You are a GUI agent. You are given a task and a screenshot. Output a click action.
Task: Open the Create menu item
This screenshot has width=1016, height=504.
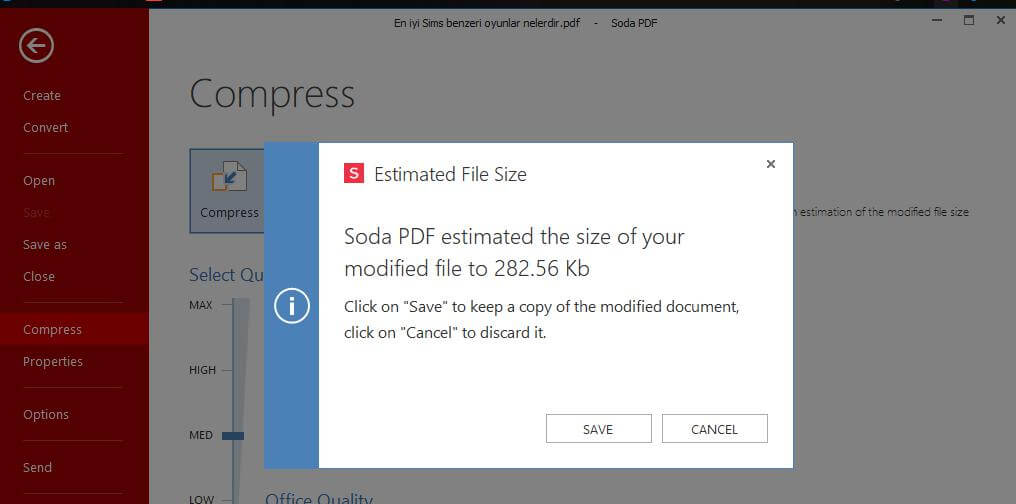42,95
